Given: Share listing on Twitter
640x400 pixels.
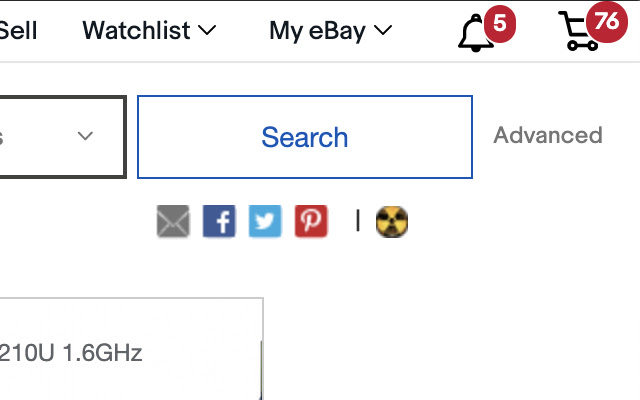Looking at the screenshot, I should point(265,221).
